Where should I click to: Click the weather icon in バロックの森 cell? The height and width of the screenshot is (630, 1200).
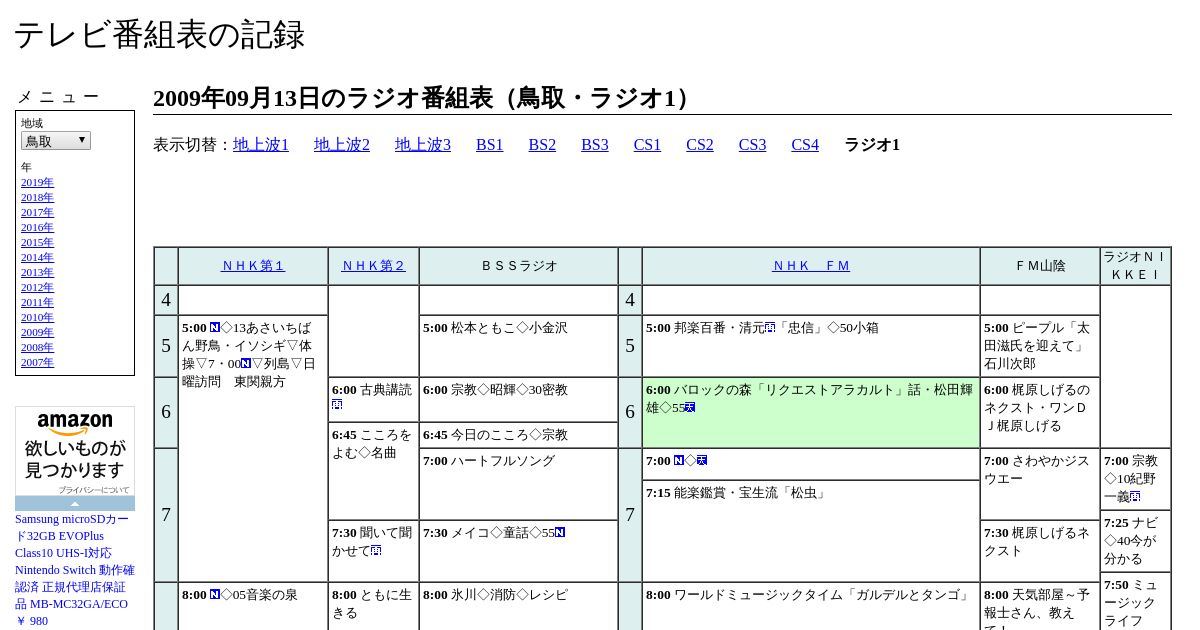pos(690,407)
